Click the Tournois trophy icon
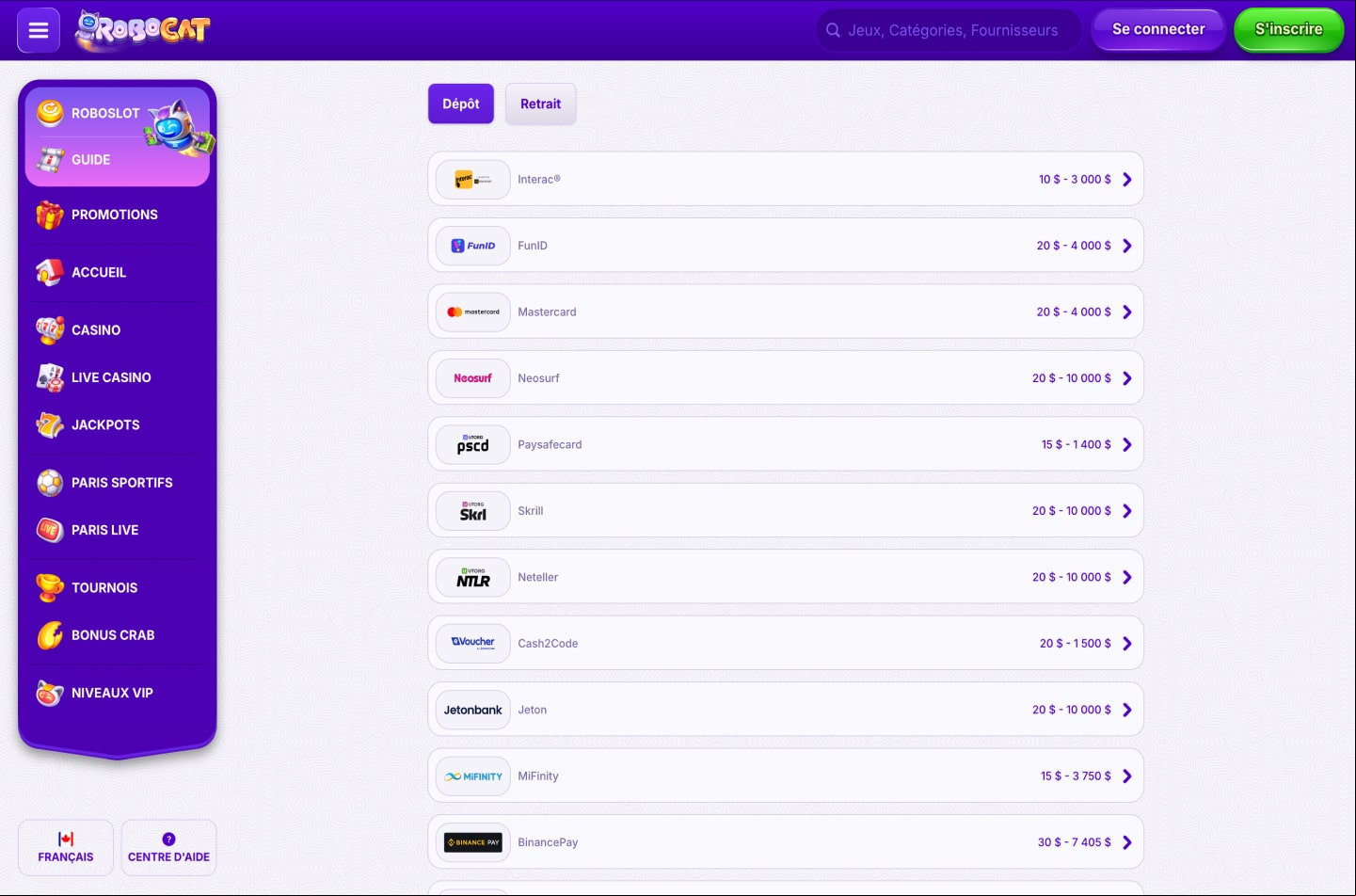1356x896 pixels. (x=50, y=588)
